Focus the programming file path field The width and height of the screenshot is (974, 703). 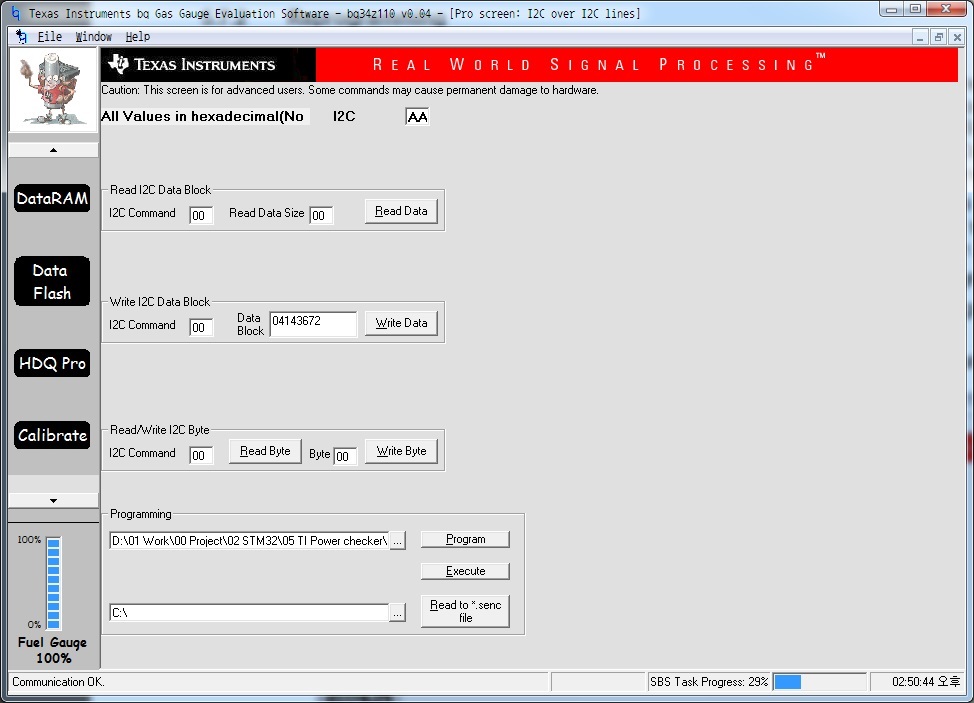tap(249, 541)
